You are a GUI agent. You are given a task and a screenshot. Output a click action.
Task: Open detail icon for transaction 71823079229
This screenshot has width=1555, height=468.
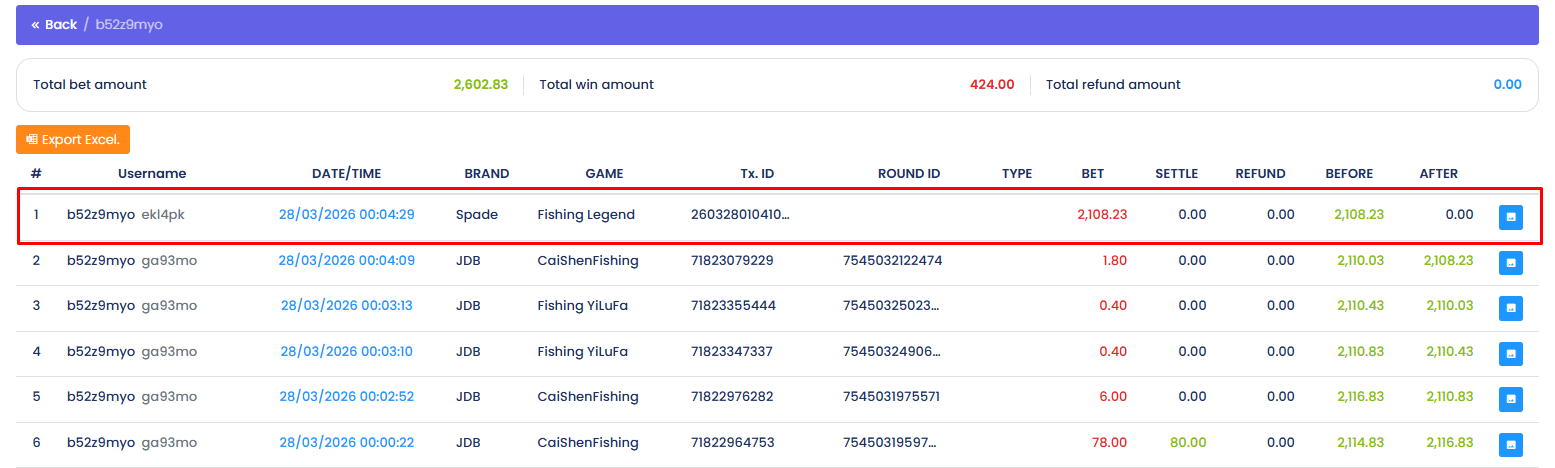1510,262
